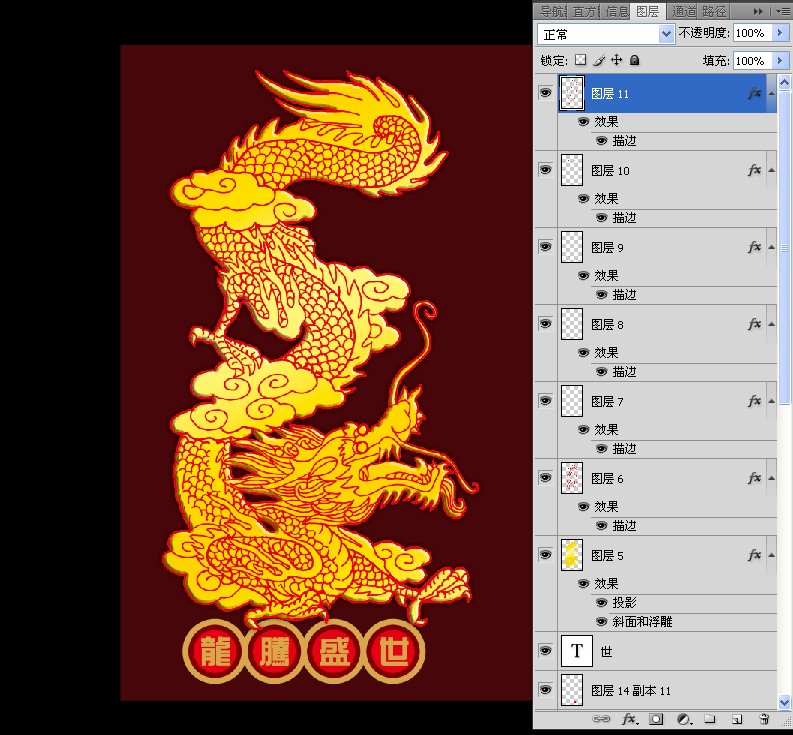Image resolution: width=793 pixels, height=735 pixels.
Task: Click the 斜面和浮雕 effect label
Action: point(642,622)
